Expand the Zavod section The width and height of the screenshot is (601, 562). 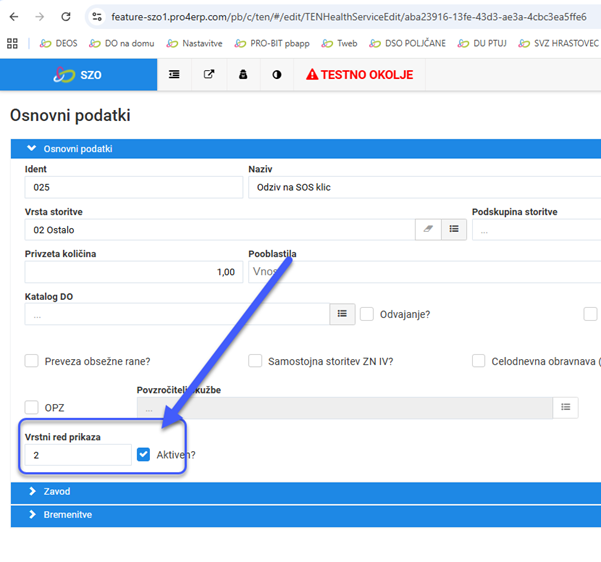tap(305, 492)
